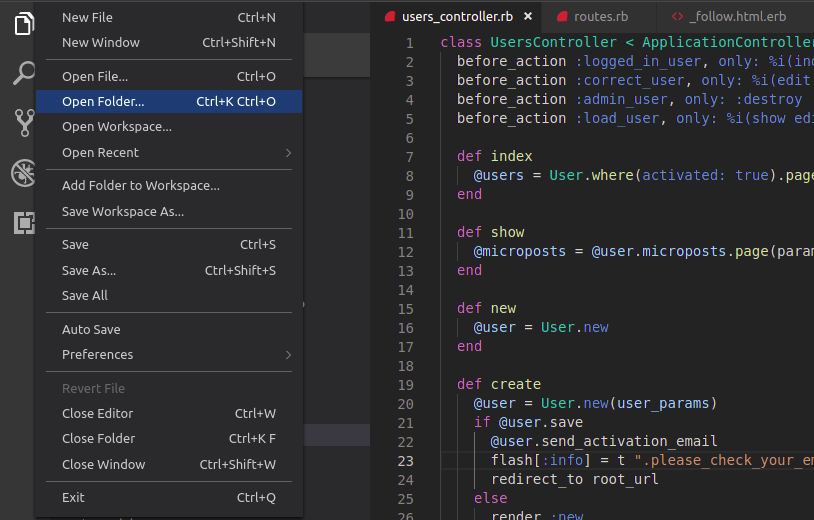
Task: Toggle Auto Save option
Action: [169, 330]
